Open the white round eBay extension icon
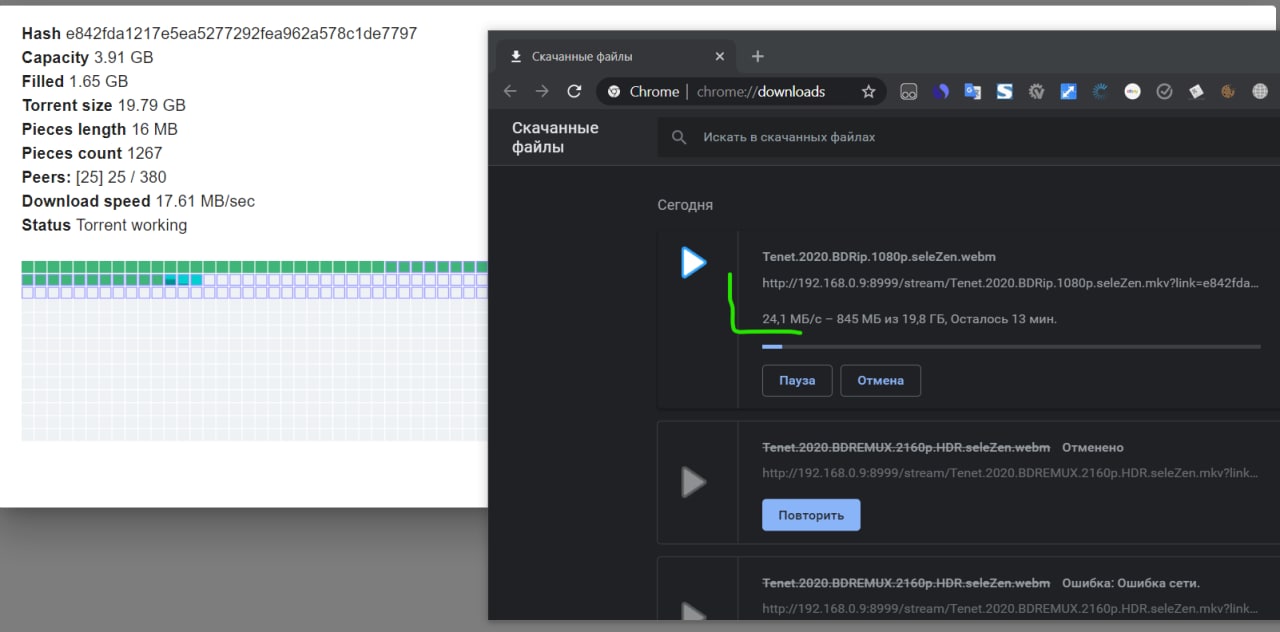Viewport: 1280px width, 632px height. (x=1132, y=91)
